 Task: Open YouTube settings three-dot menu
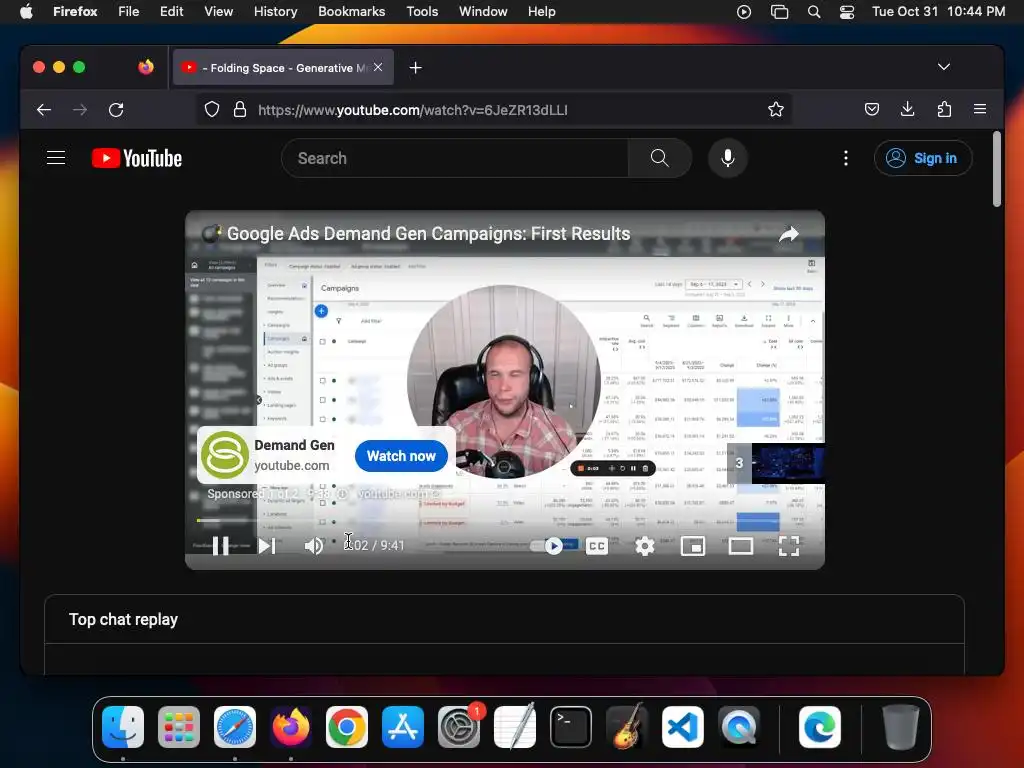tap(846, 158)
